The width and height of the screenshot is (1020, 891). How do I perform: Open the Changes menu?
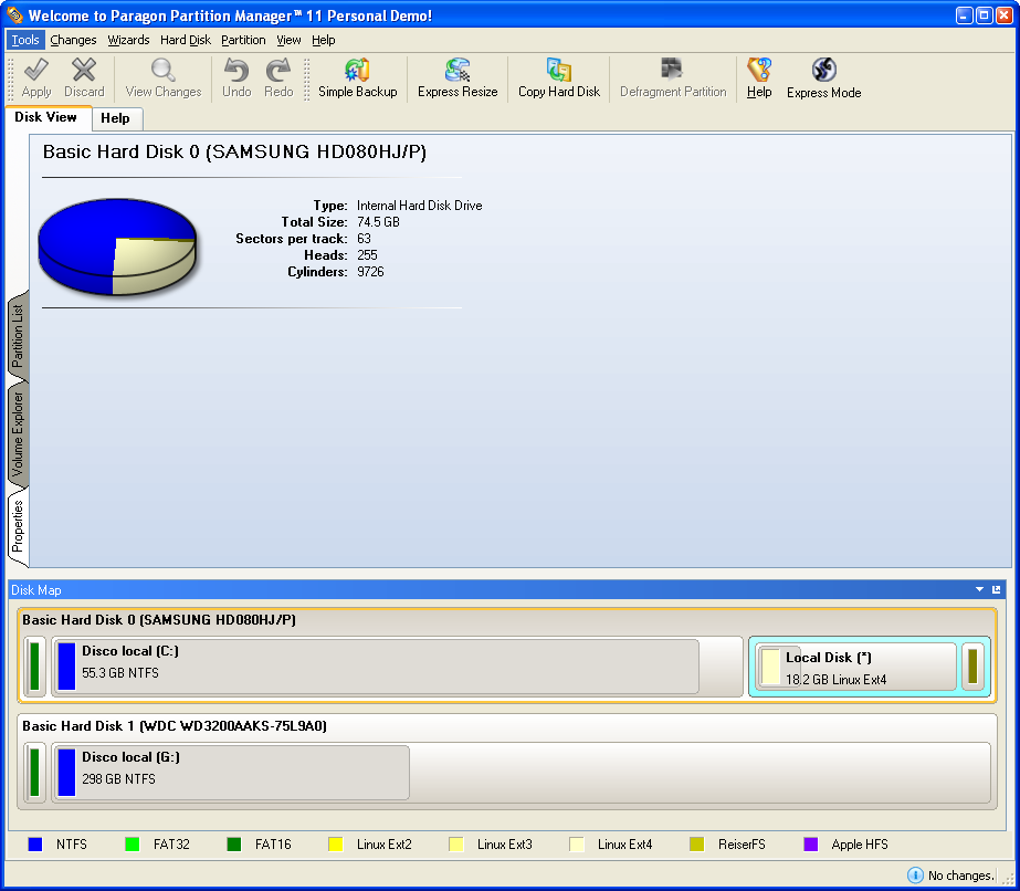click(73, 40)
